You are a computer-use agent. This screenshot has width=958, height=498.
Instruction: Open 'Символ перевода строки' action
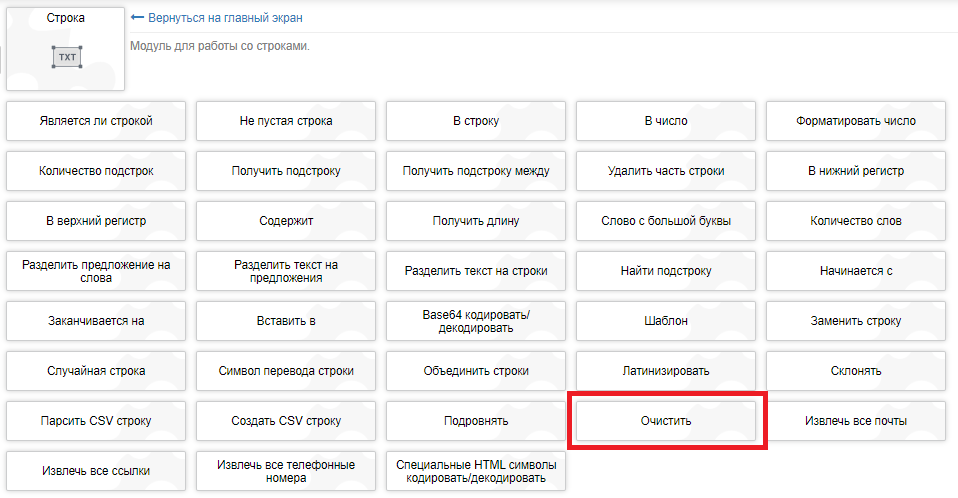click(286, 372)
